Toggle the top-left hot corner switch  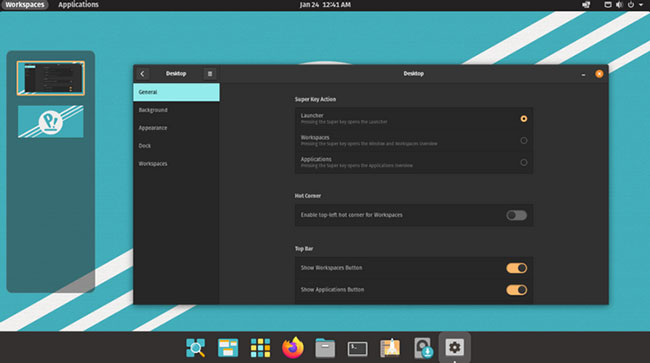[x=517, y=215]
